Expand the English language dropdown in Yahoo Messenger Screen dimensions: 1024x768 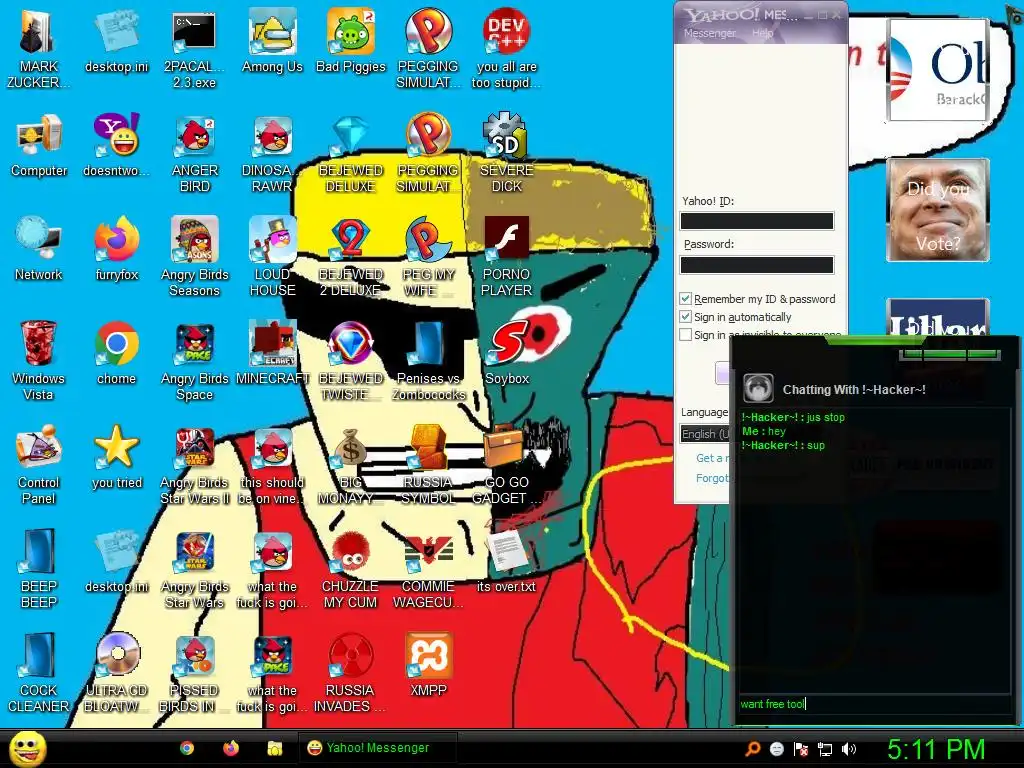705,434
